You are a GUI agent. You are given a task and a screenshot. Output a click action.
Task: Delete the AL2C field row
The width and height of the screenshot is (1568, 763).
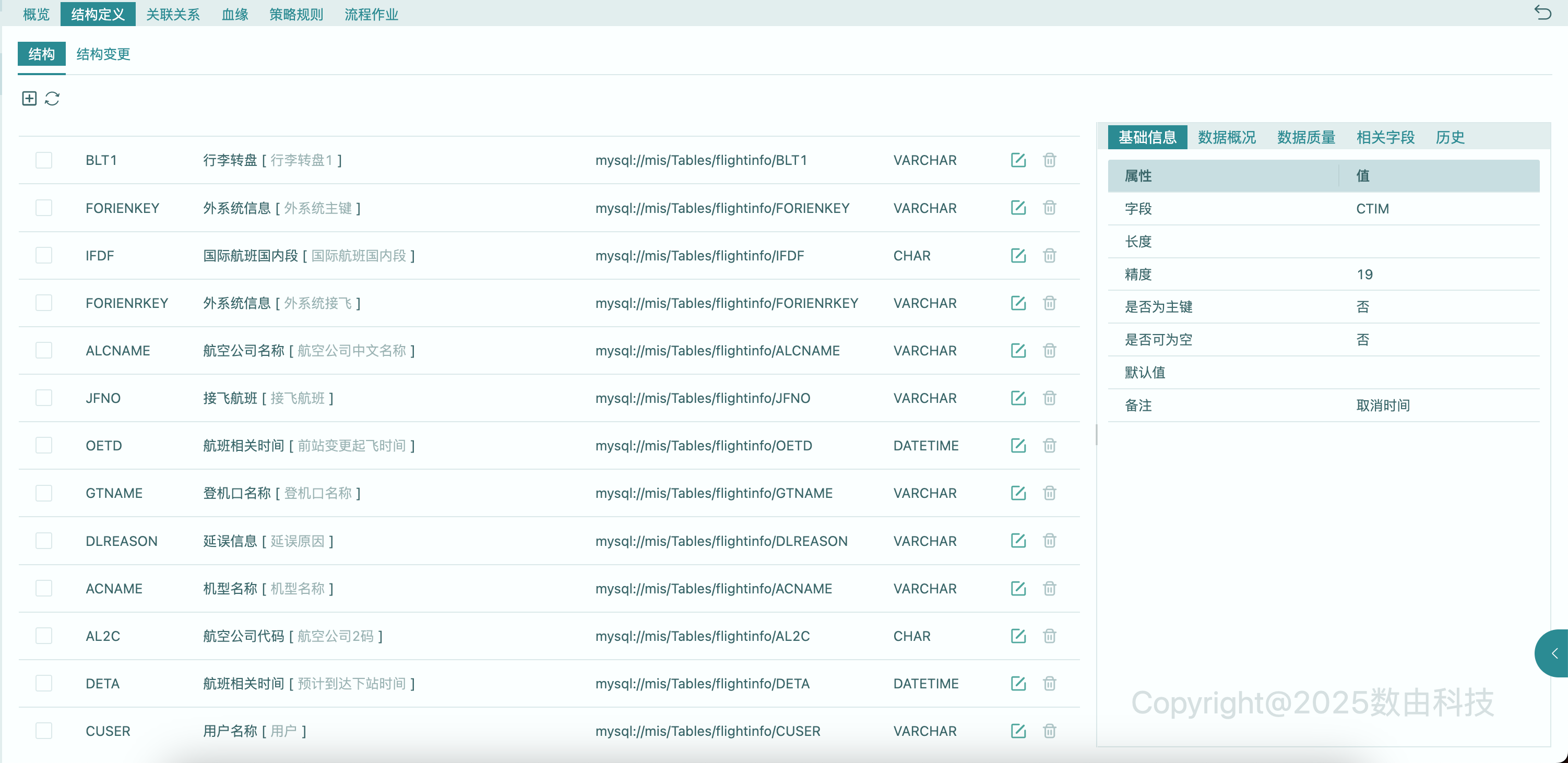[x=1049, y=636]
